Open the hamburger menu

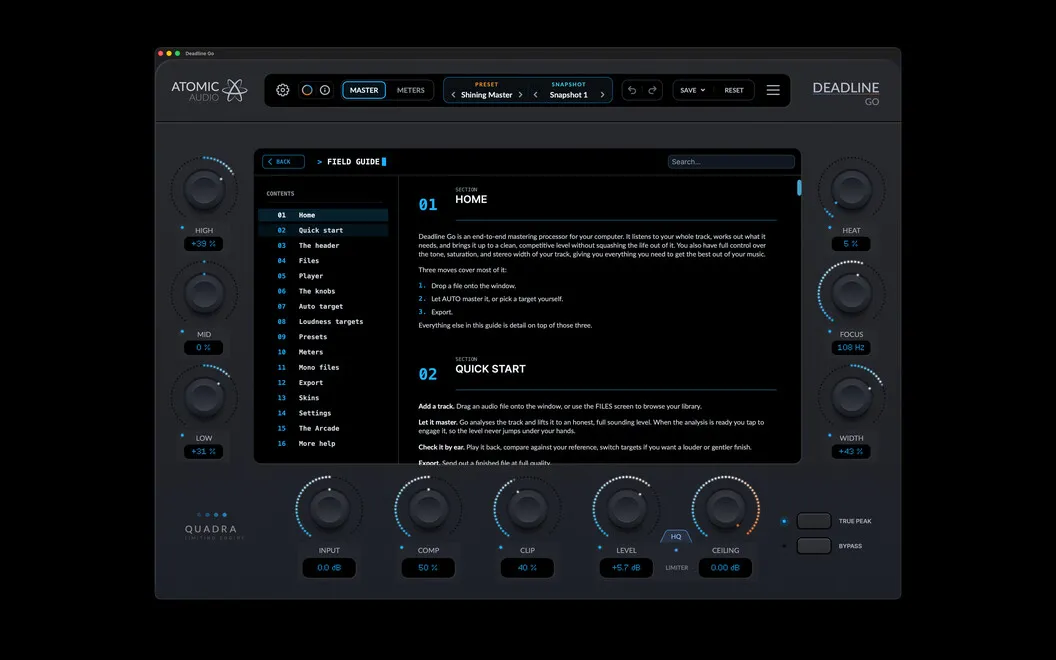pos(773,90)
